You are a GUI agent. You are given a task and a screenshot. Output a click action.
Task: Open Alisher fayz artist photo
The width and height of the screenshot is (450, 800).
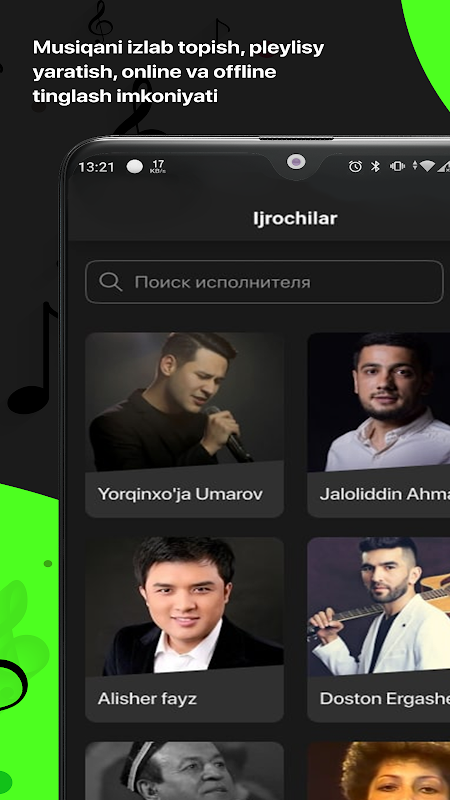click(184, 606)
